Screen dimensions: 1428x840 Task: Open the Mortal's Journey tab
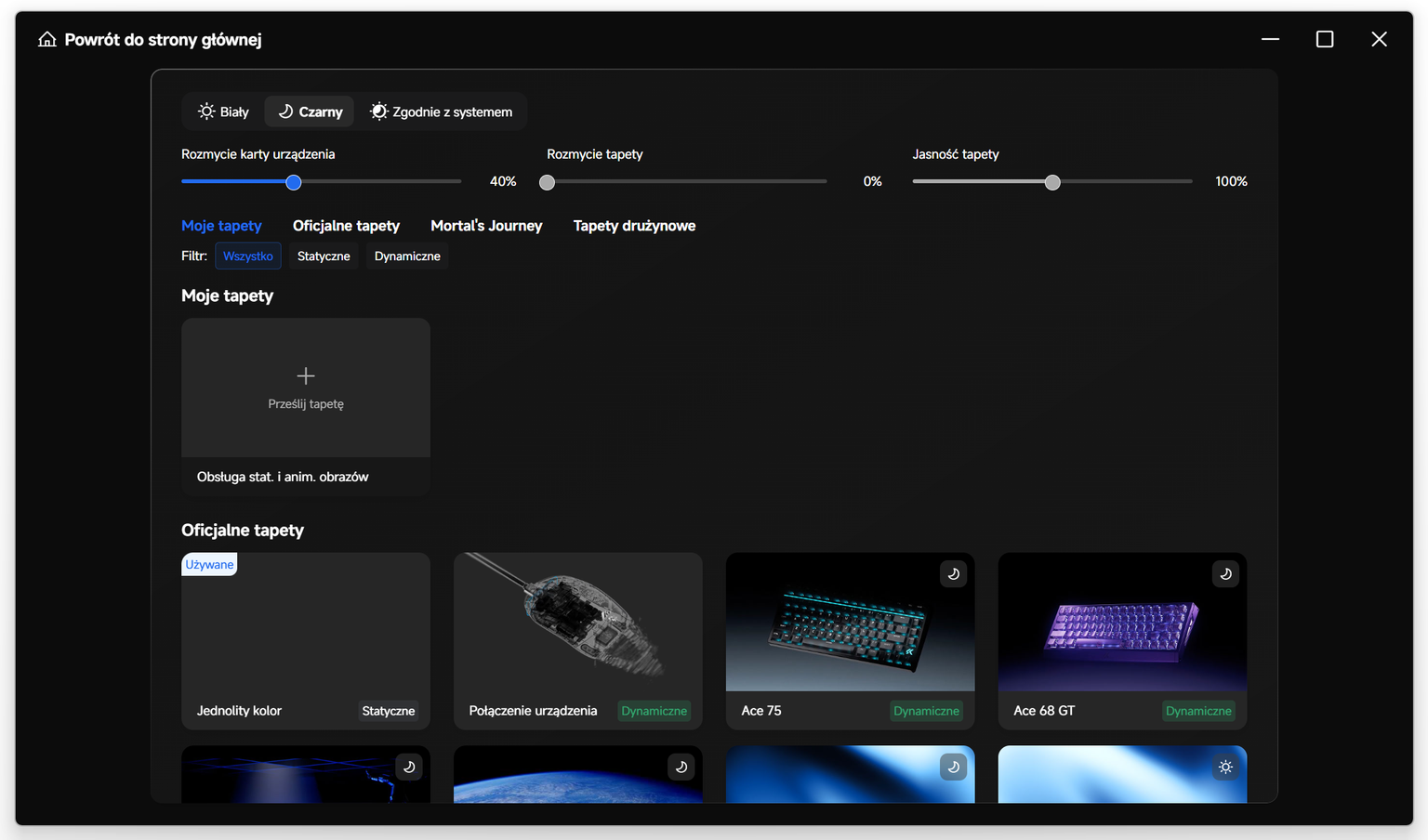[486, 226]
